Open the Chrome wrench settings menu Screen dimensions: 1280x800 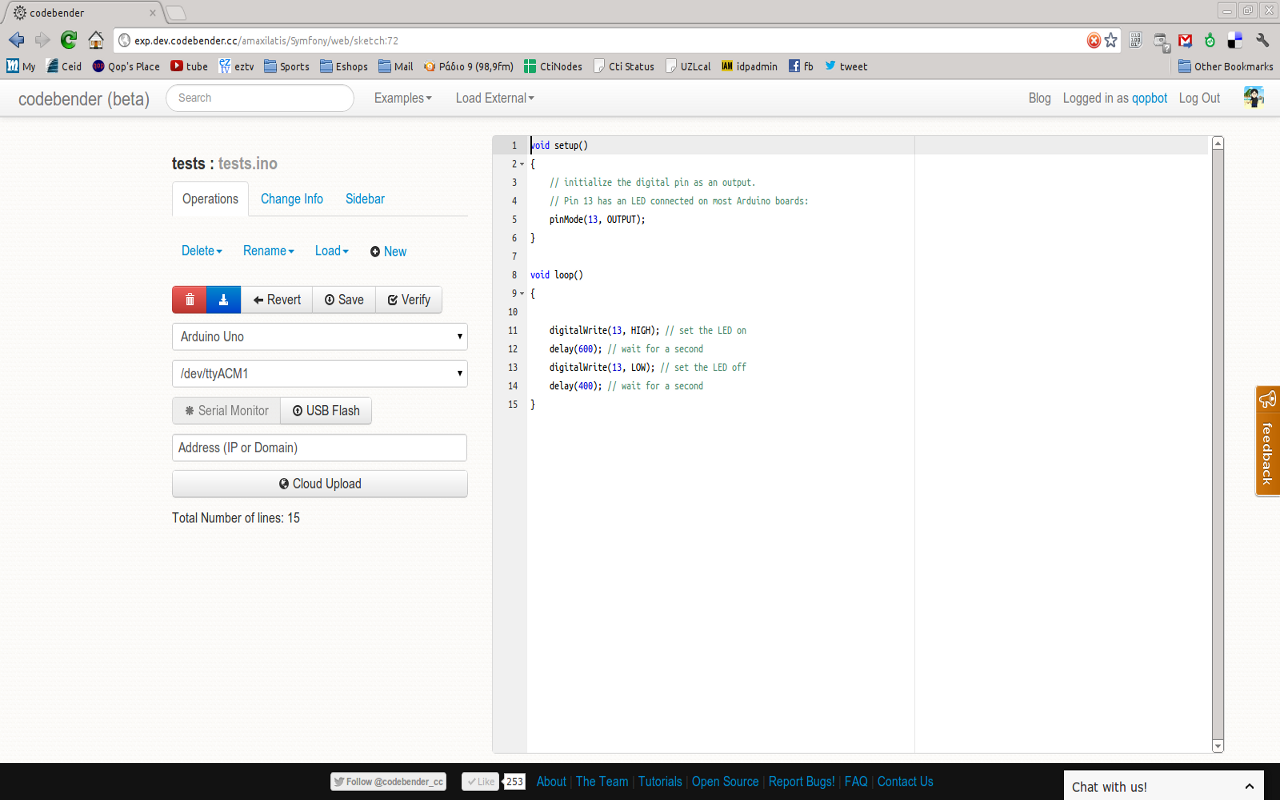(x=1262, y=40)
